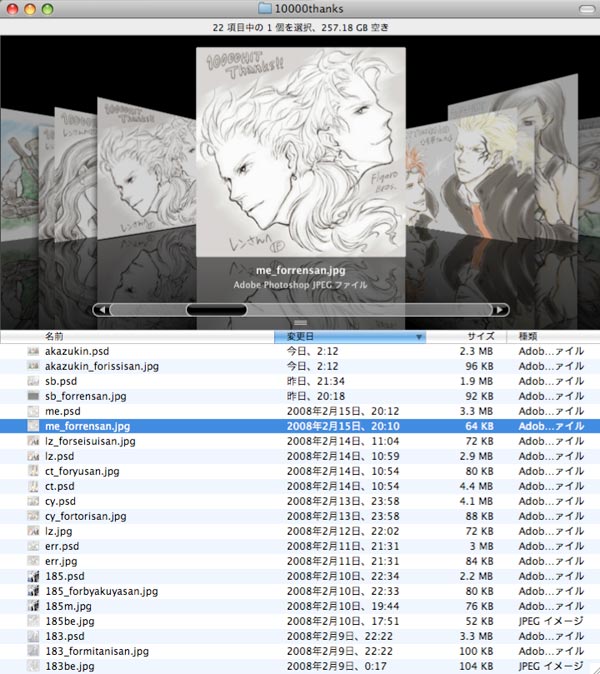Image resolution: width=600 pixels, height=674 pixels.
Task: Click the Cover Flow scrollbar track right of the thumb
Action: point(369,310)
